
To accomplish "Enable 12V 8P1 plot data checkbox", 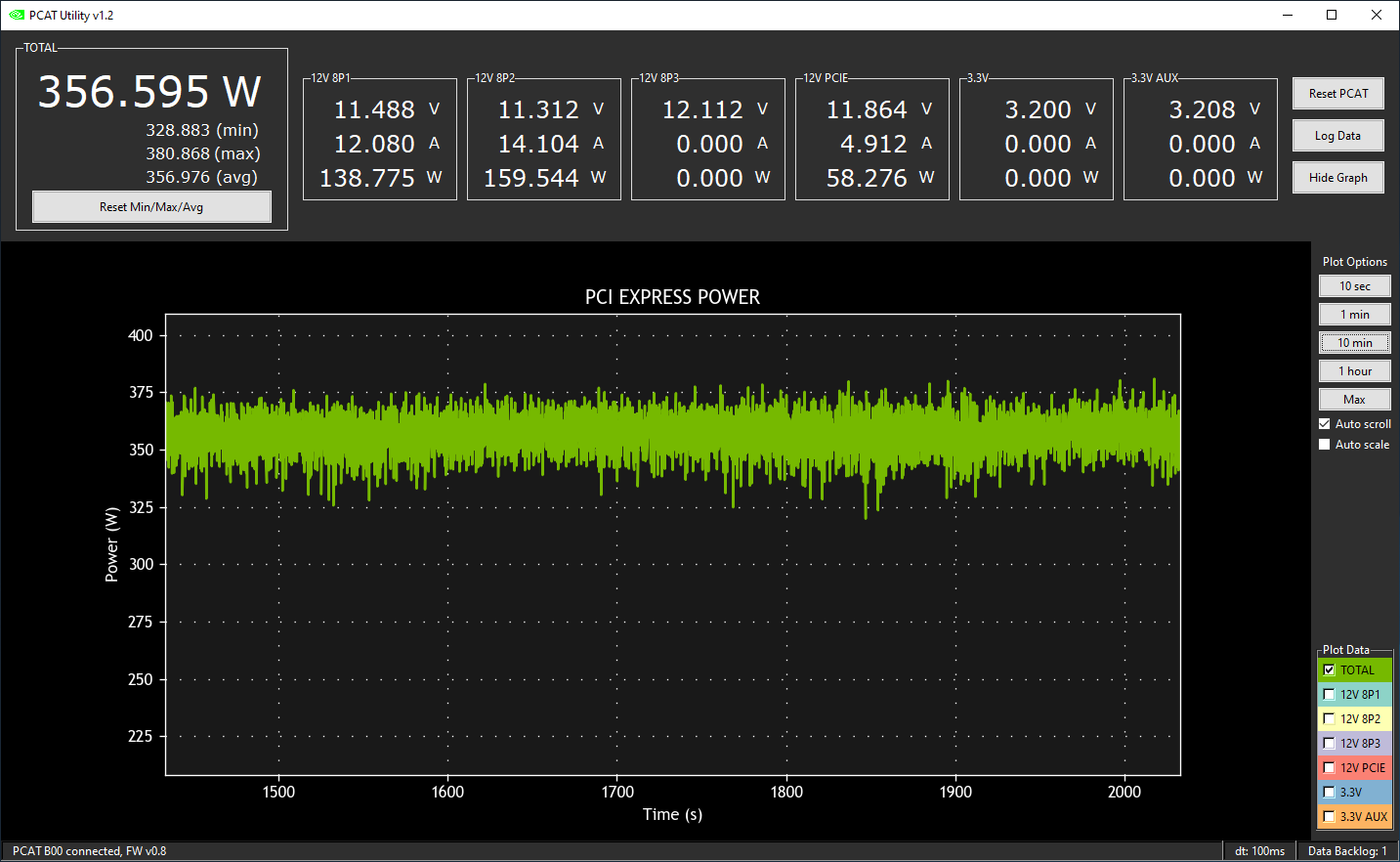I will click(1329, 695).
